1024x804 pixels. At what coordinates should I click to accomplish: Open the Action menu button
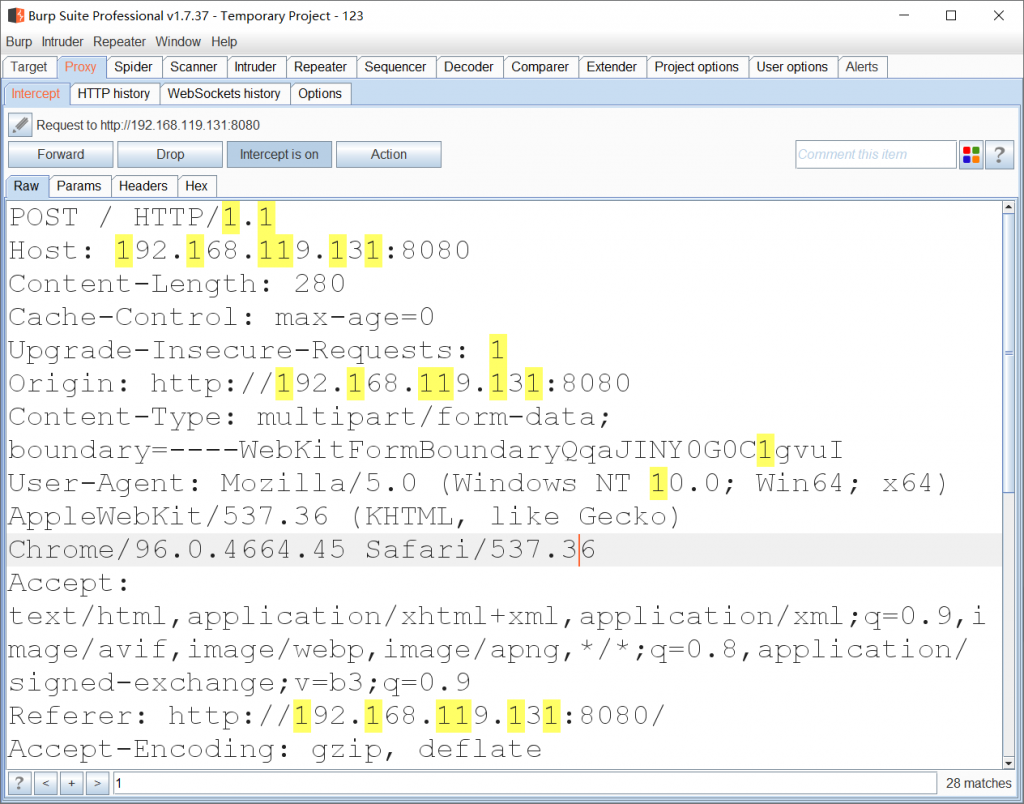pos(389,155)
